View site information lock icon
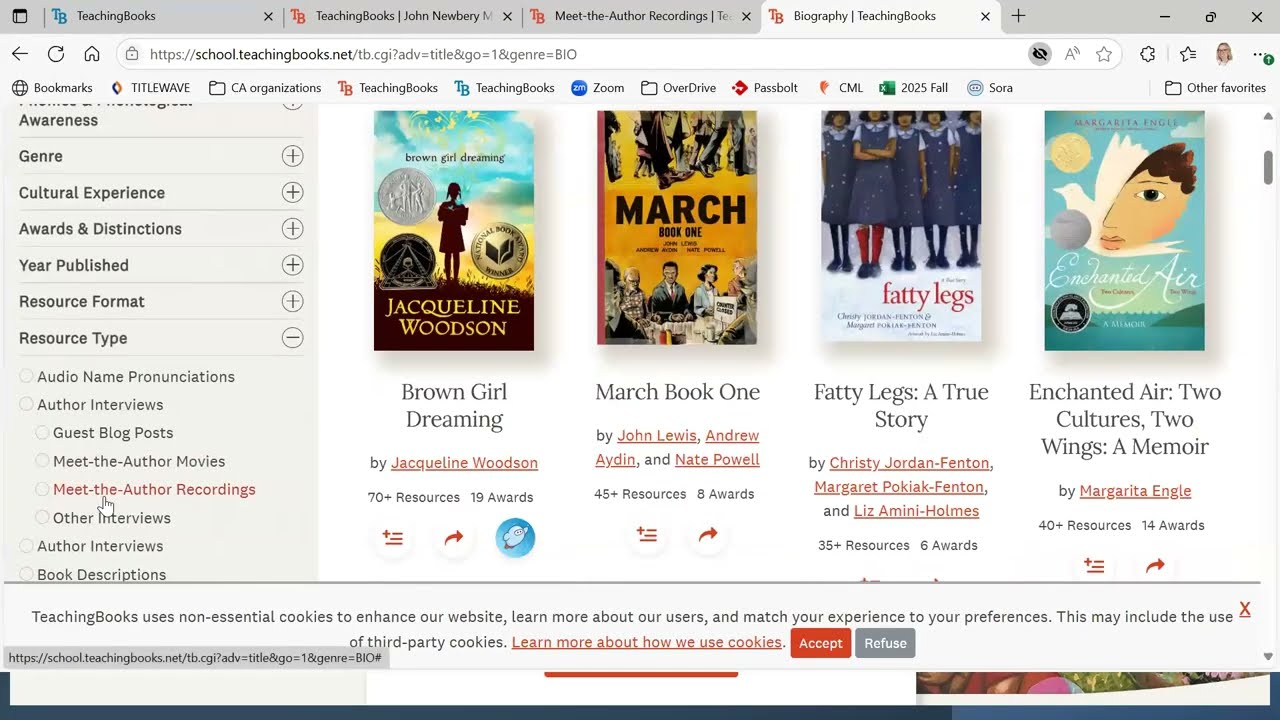 point(132,54)
